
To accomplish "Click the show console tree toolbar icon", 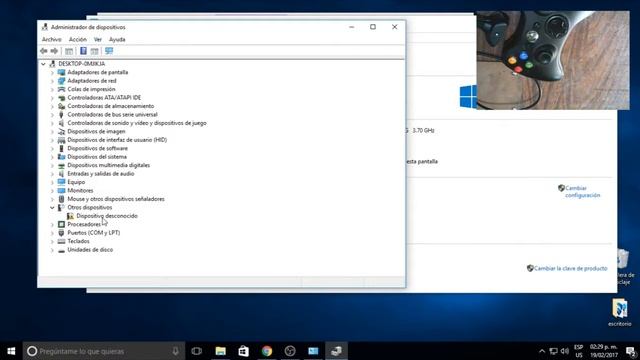I will [69, 51].
